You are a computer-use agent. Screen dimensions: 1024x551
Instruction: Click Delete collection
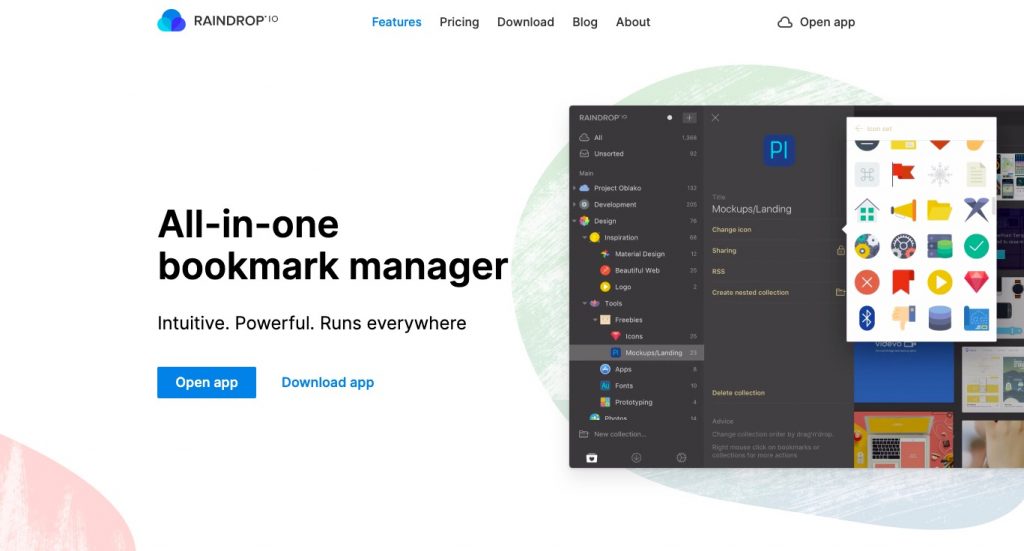[738, 393]
